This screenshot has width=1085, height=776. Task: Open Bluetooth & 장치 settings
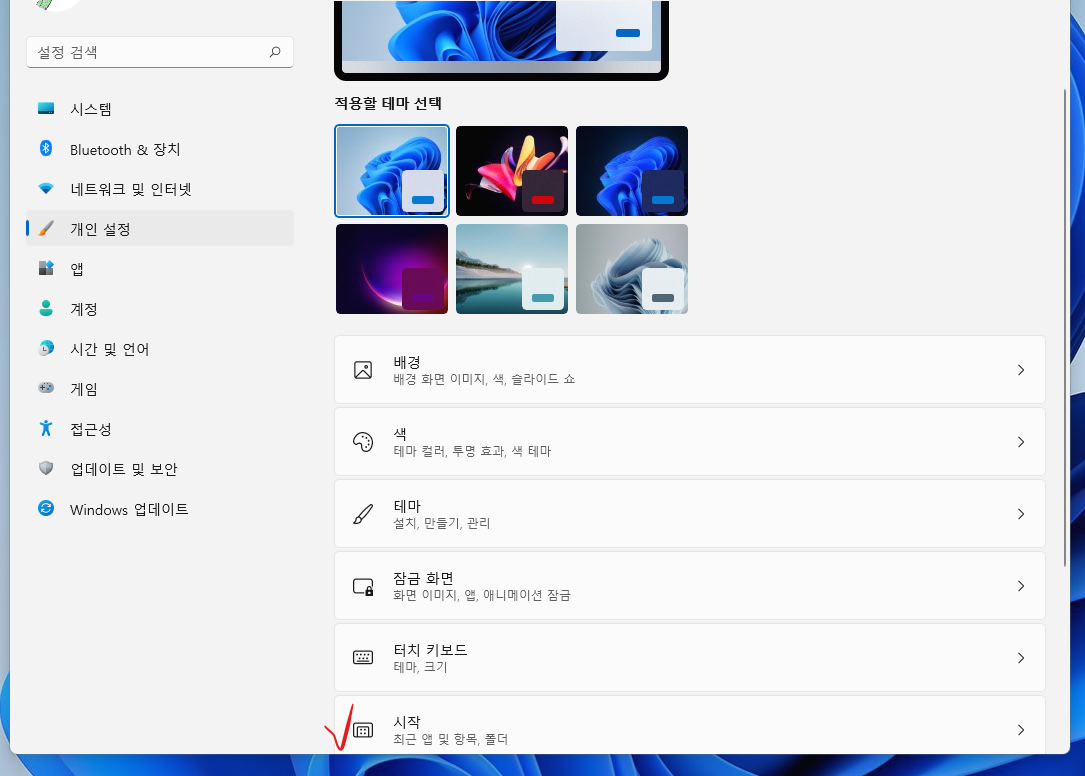[x=160, y=149]
